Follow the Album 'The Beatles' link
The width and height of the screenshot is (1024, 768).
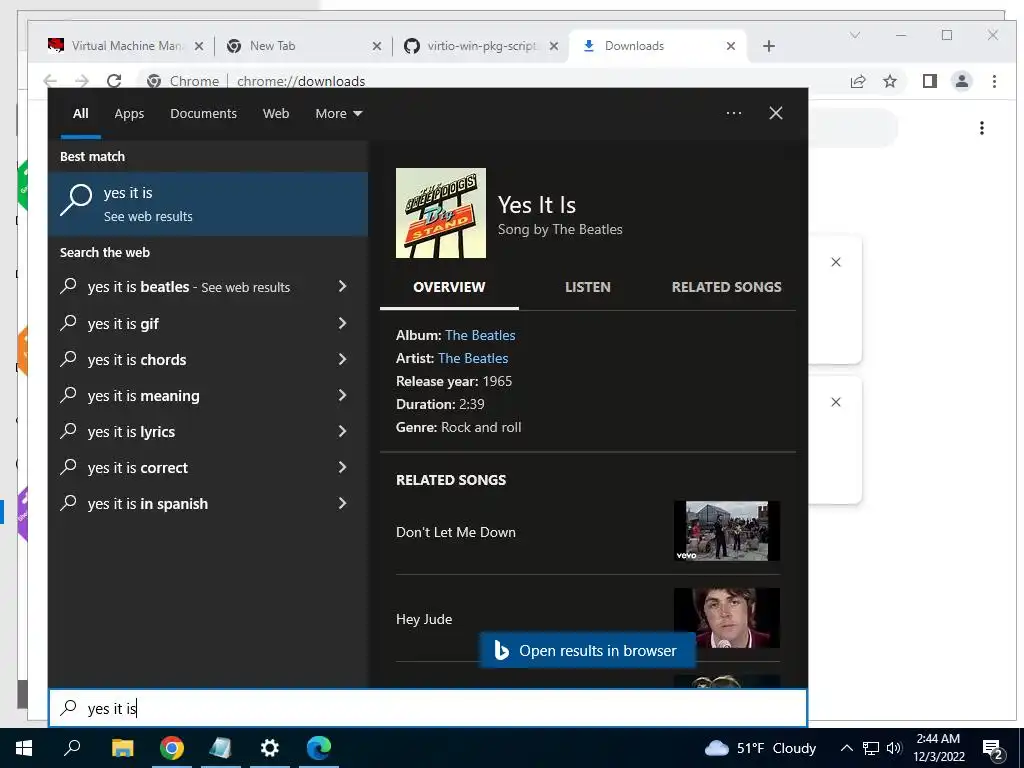(x=480, y=335)
